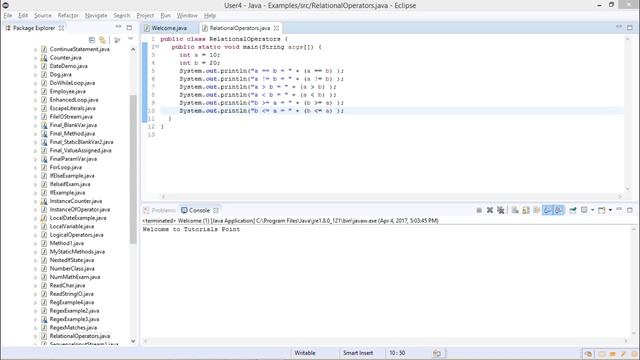Image resolution: width=640 pixels, height=360 pixels.
Task: Minimize the Console view
Action: pos(619,209)
